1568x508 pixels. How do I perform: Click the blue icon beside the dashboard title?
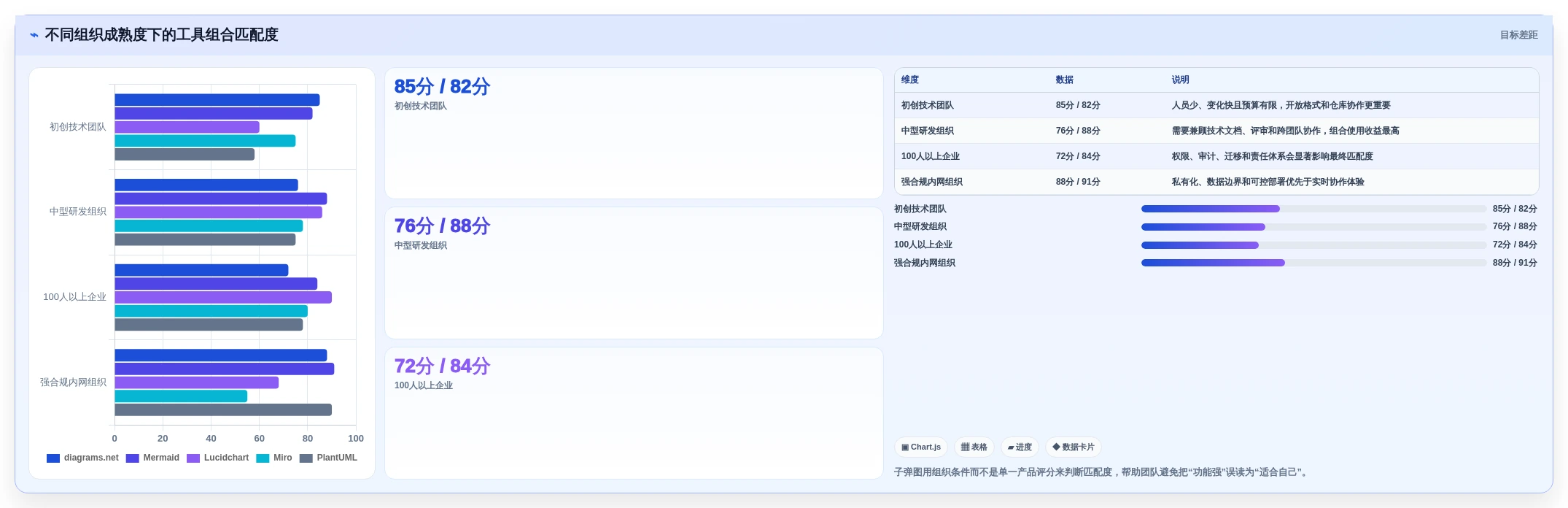coord(34,35)
